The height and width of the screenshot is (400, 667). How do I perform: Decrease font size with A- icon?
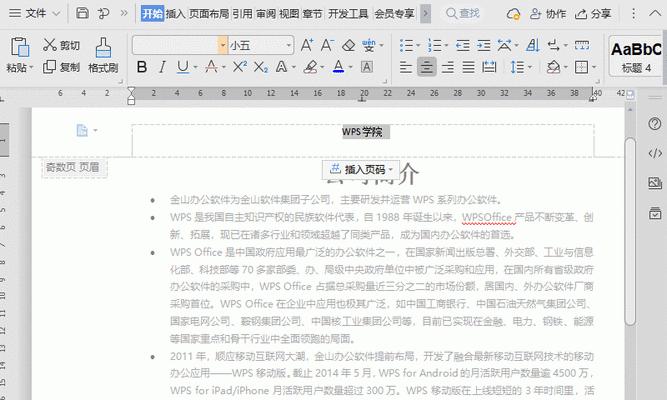coord(328,45)
